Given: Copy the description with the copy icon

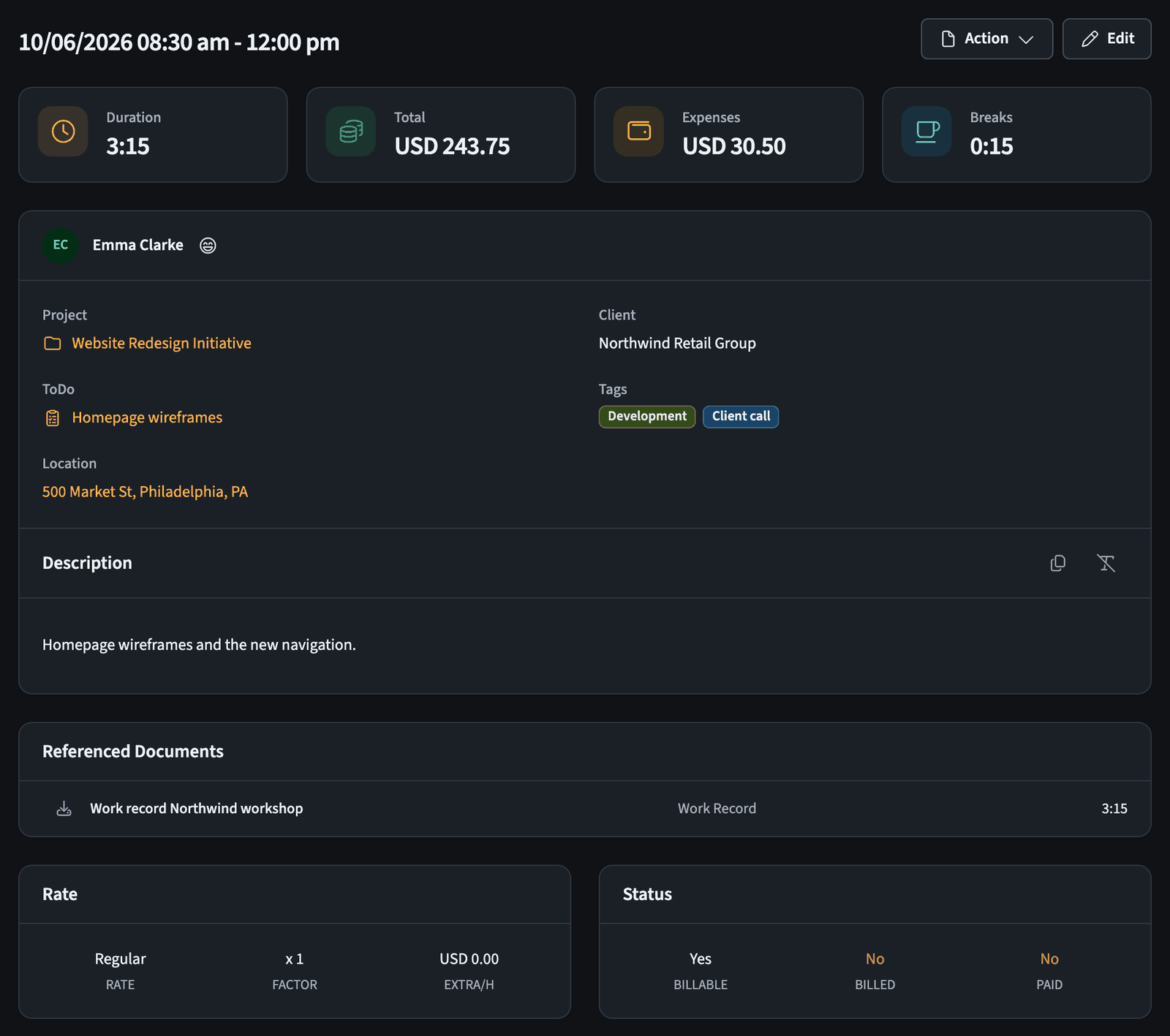Looking at the screenshot, I should pos(1057,563).
